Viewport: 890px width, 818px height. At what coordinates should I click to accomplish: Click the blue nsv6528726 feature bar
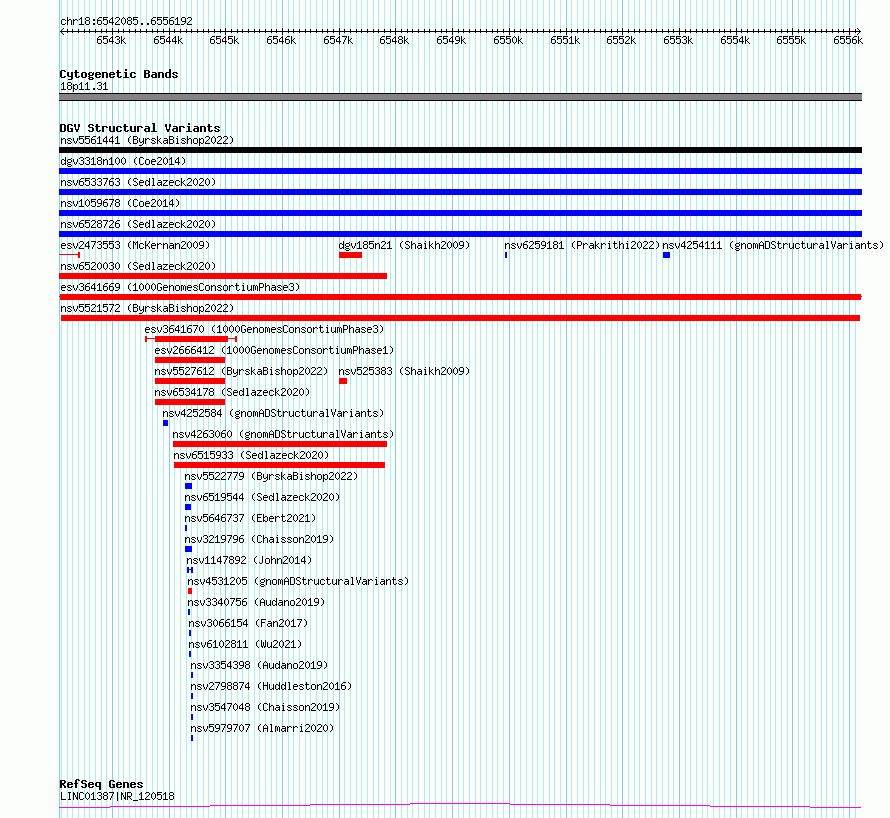pos(460,234)
